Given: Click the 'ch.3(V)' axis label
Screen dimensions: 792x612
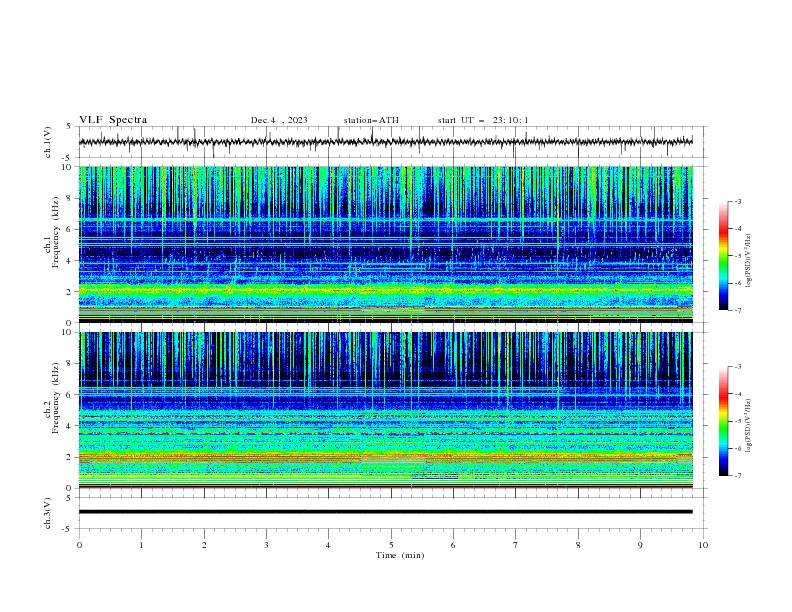Looking at the screenshot, I should (48, 514).
